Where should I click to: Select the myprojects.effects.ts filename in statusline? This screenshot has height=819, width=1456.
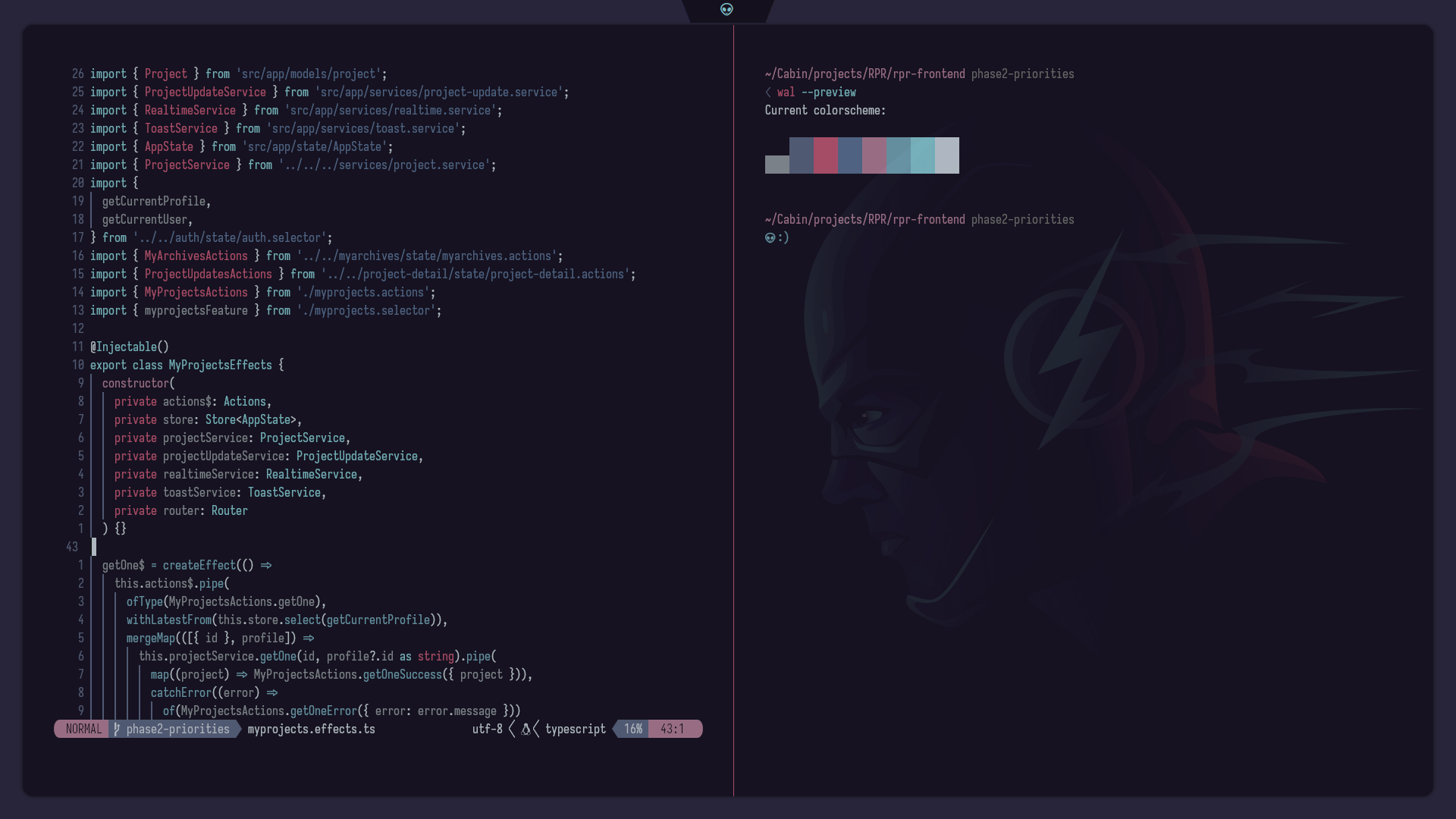311,730
